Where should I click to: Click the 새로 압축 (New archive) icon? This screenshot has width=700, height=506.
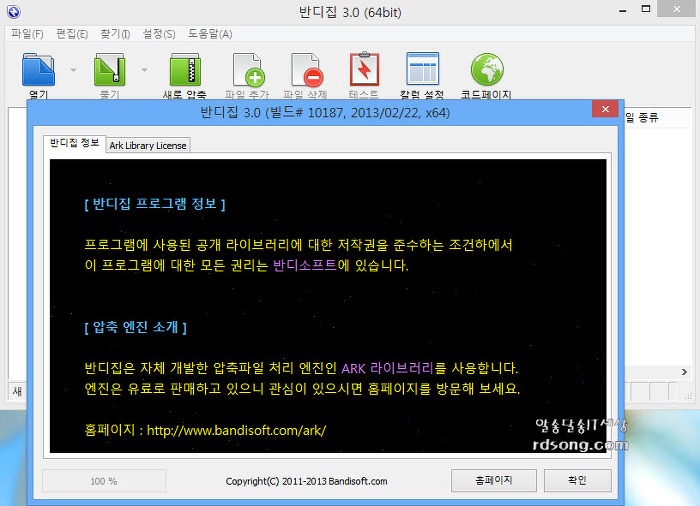(x=186, y=70)
